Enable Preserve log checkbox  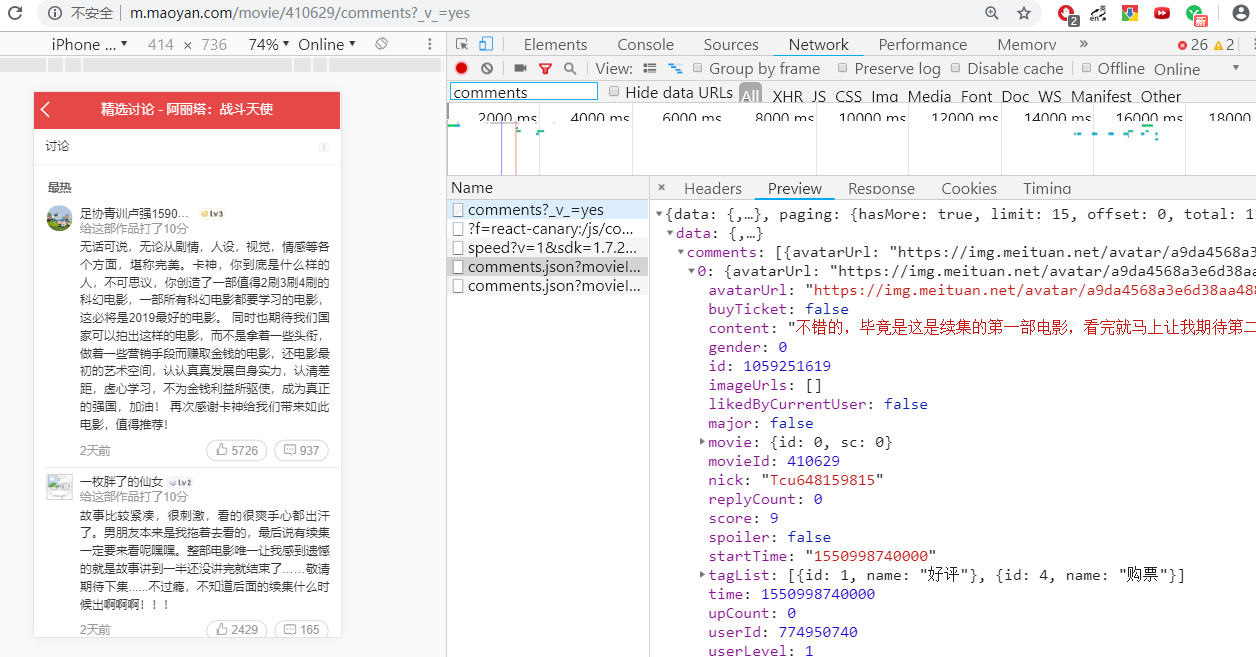point(843,68)
